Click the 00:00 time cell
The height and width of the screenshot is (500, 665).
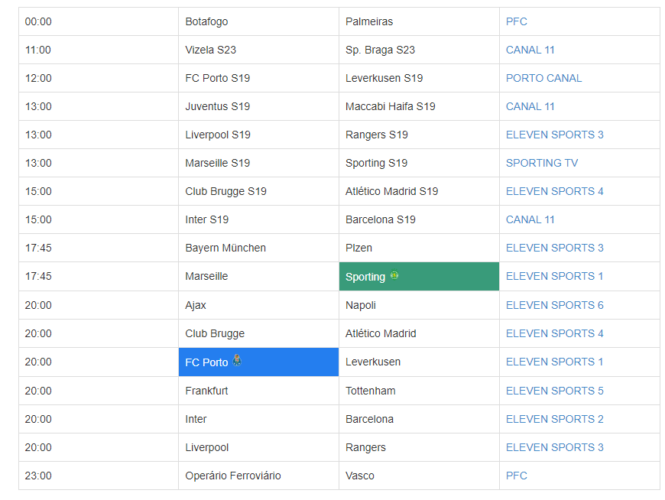(x=98, y=22)
